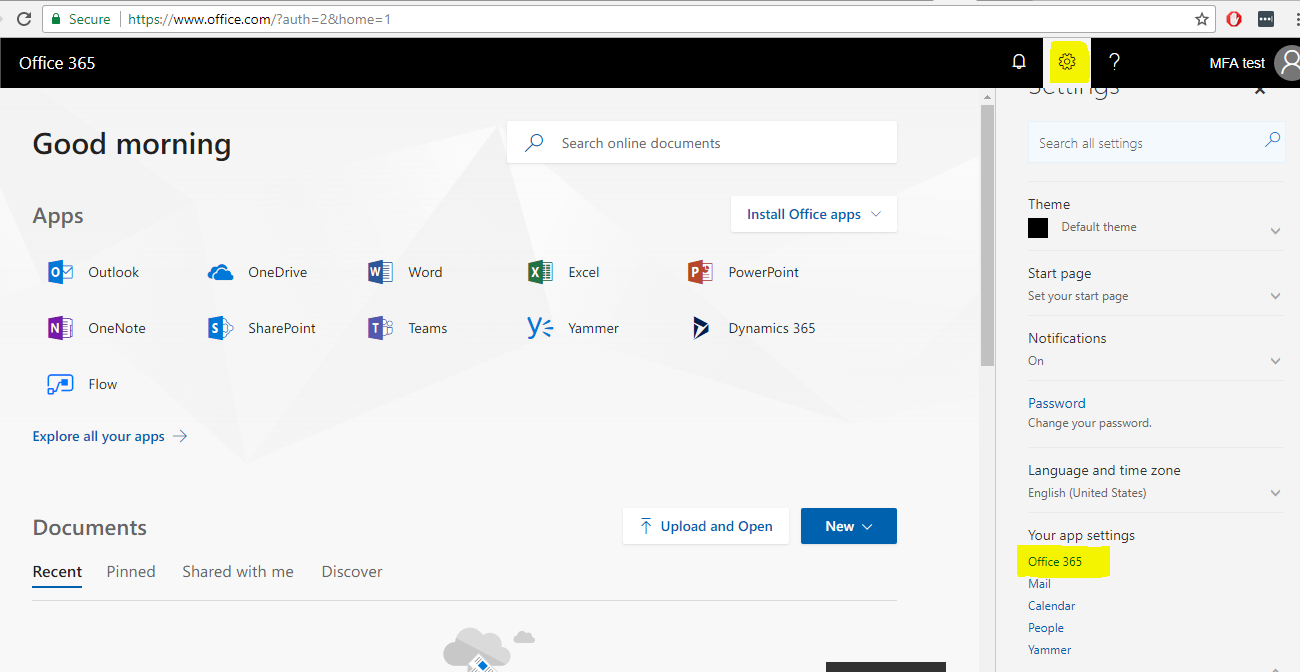This screenshot has width=1300, height=672.
Task: Click the magnifier in the settings search box
Action: tap(1272, 140)
